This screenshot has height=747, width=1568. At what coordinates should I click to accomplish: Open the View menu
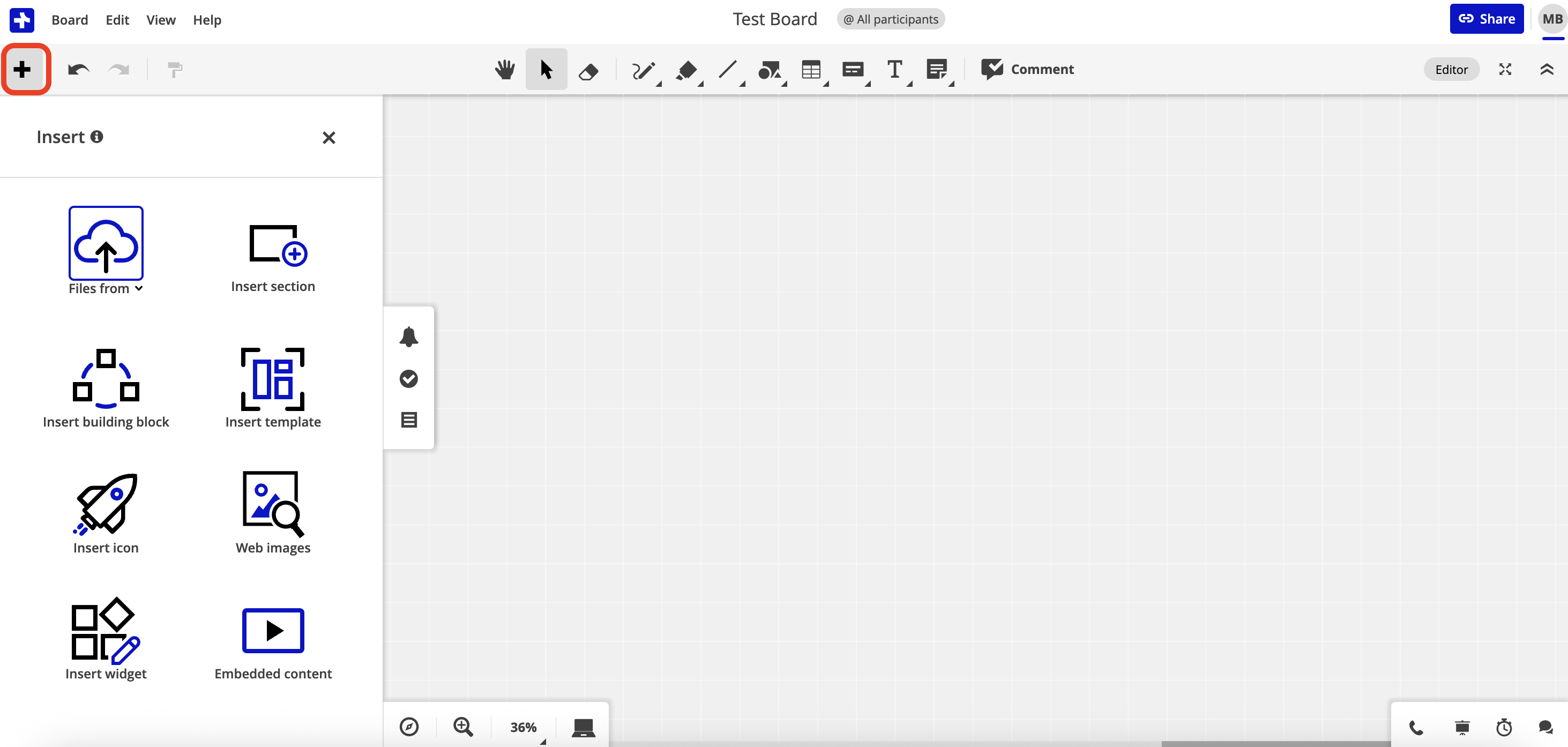coord(160,19)
